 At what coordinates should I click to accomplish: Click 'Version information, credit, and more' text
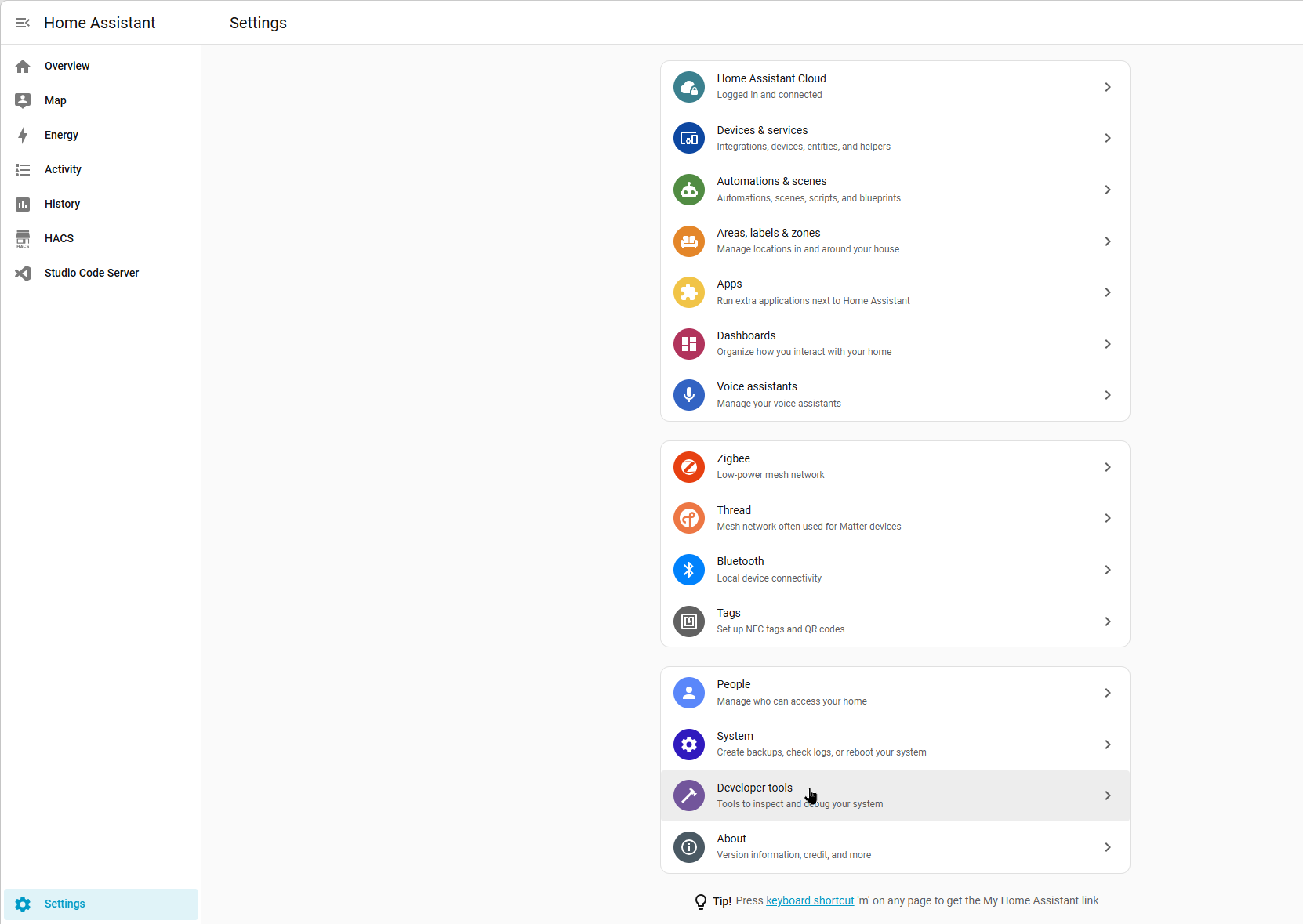[793, 855]
